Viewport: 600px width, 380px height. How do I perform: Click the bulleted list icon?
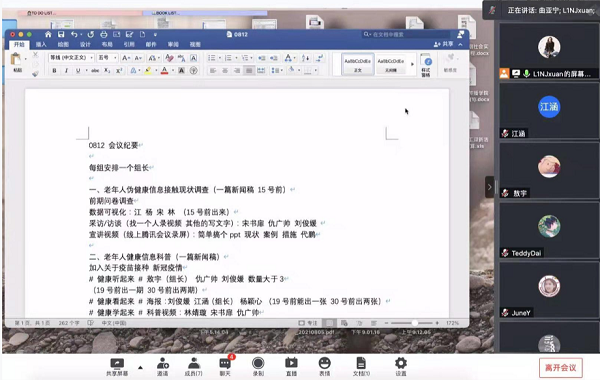tap(212, 58)
